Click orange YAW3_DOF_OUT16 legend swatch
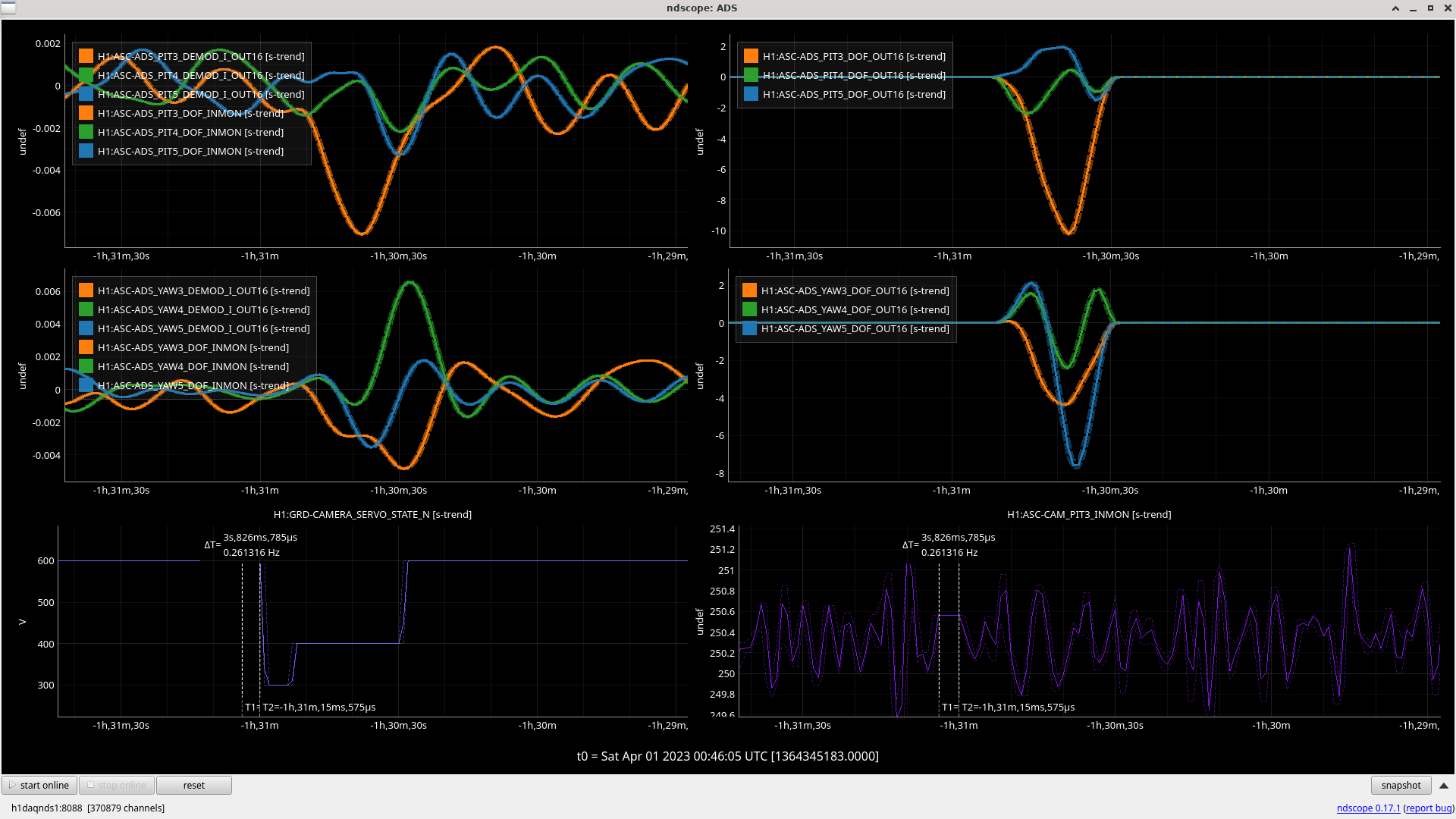The width and height of the screenshot is (1456, 819). coord(750,290)
